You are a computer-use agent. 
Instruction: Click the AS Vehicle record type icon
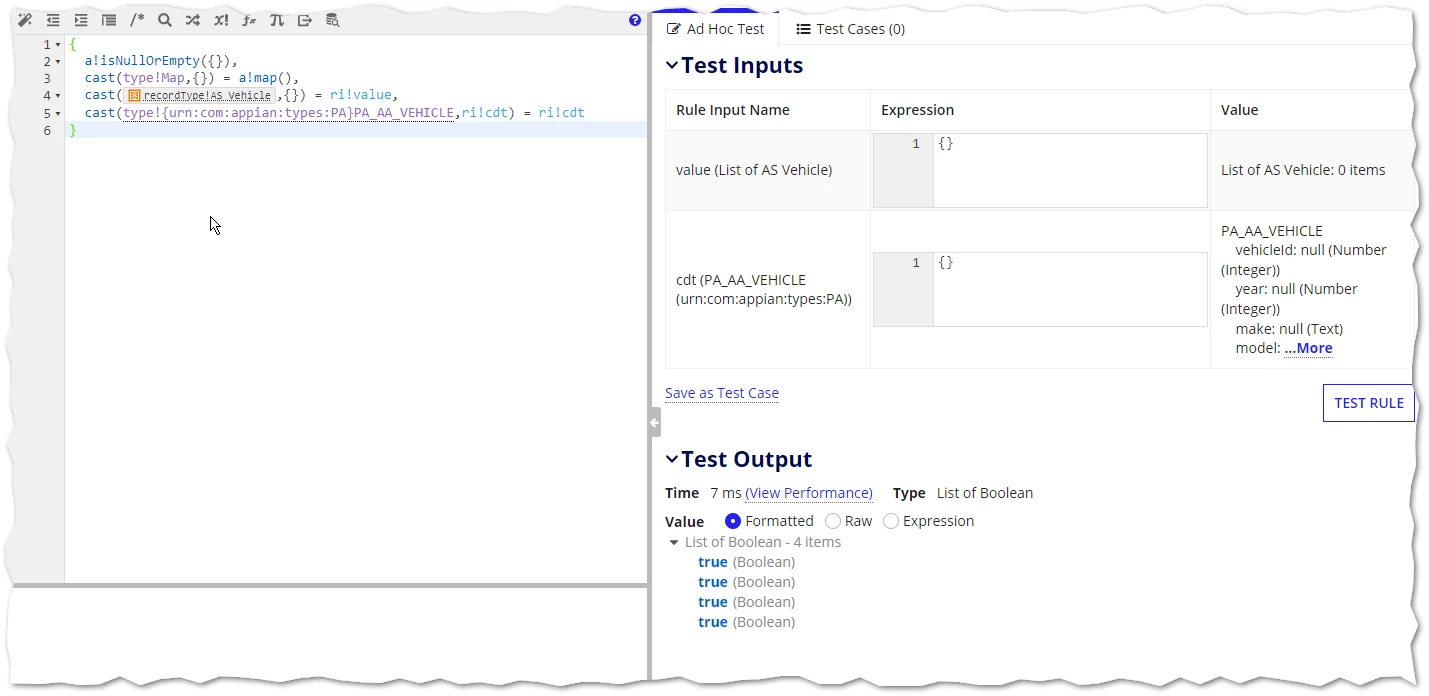point(134,96)
